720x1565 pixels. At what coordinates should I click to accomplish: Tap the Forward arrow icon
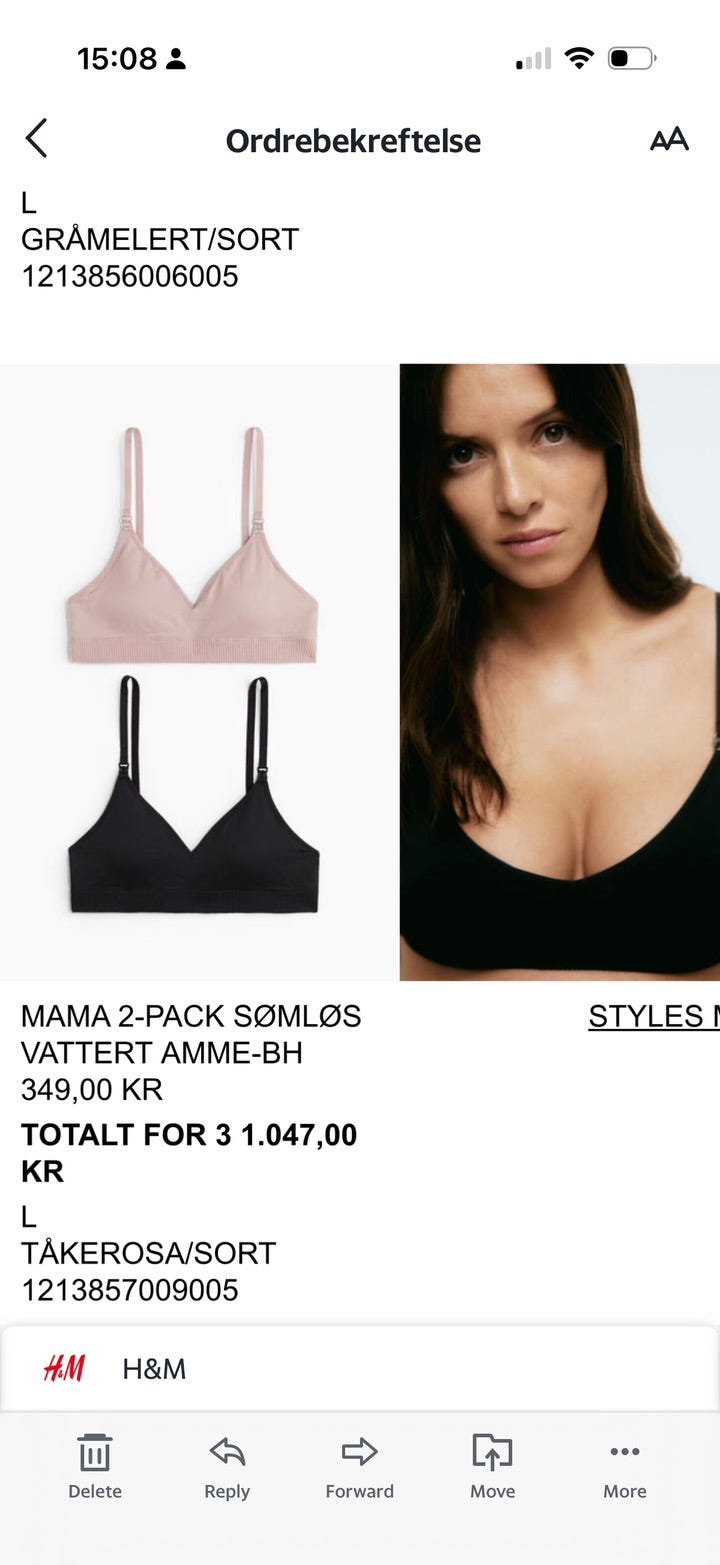[x=359, y=1452]
